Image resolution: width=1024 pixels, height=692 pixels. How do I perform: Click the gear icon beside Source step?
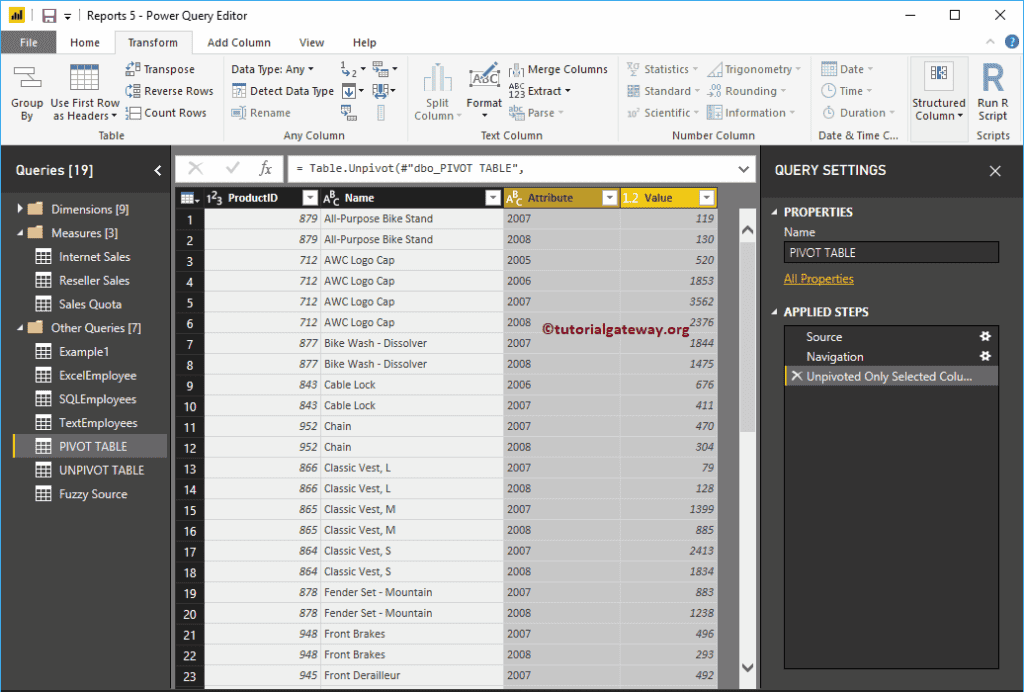point(985,337)
